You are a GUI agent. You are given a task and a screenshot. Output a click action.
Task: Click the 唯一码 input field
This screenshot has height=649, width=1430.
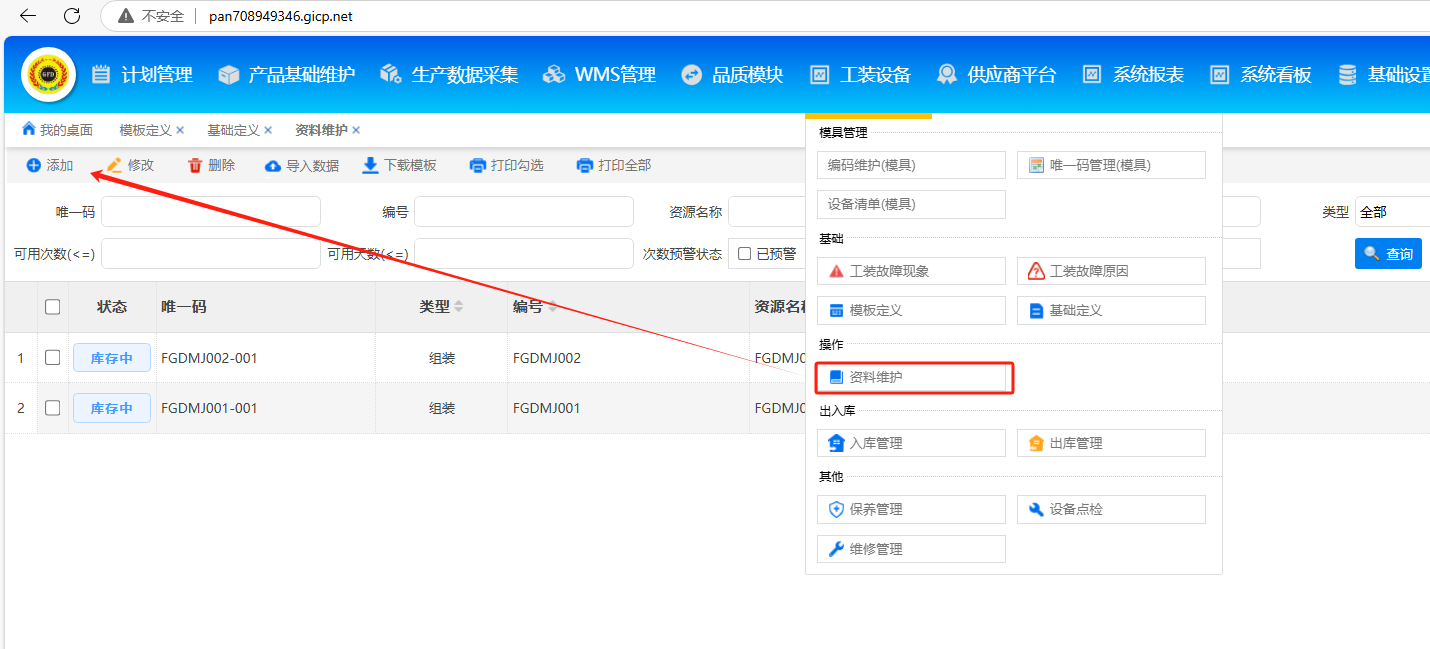tap(210, 212)
